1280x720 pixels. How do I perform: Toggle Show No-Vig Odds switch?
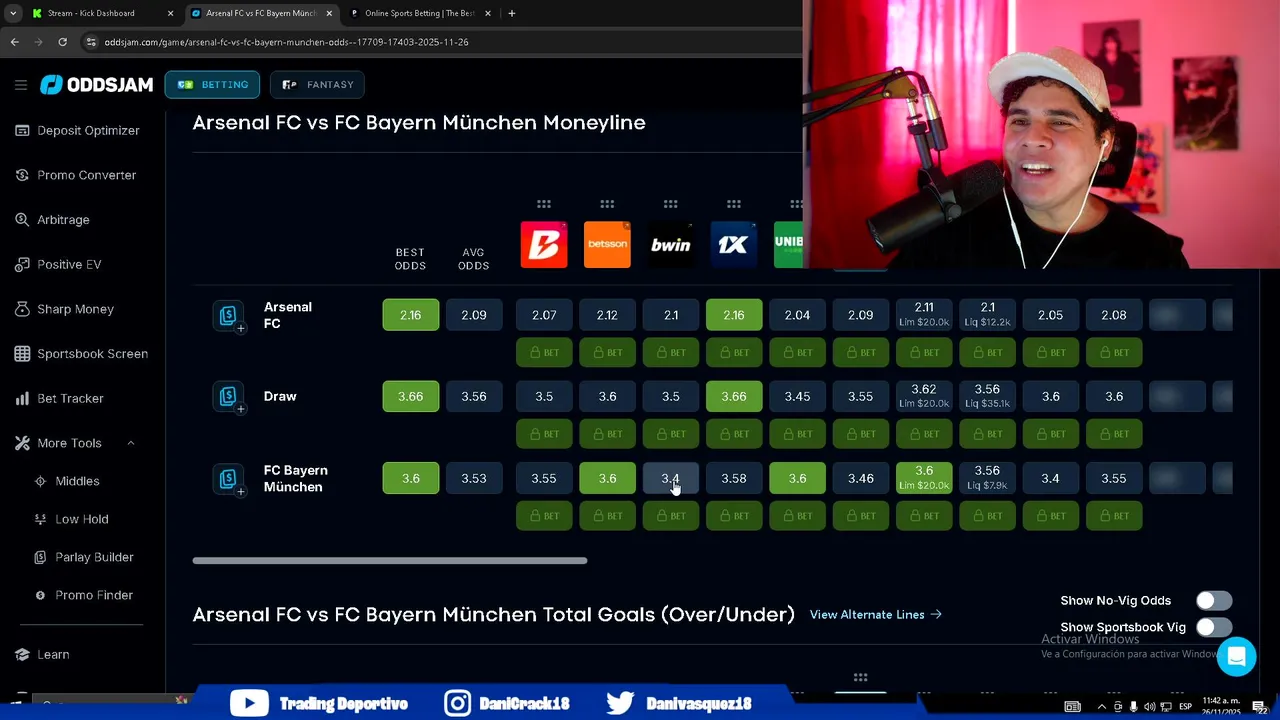point(1214,601)
